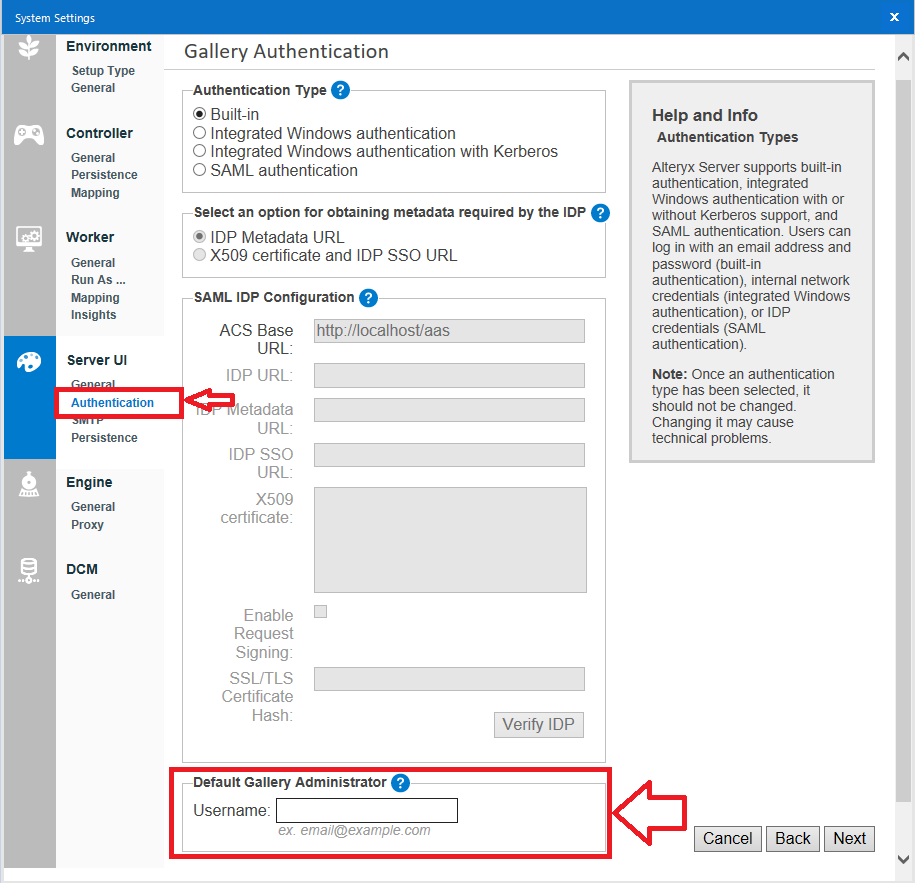Choose SAML authentication

coord(198,169)
